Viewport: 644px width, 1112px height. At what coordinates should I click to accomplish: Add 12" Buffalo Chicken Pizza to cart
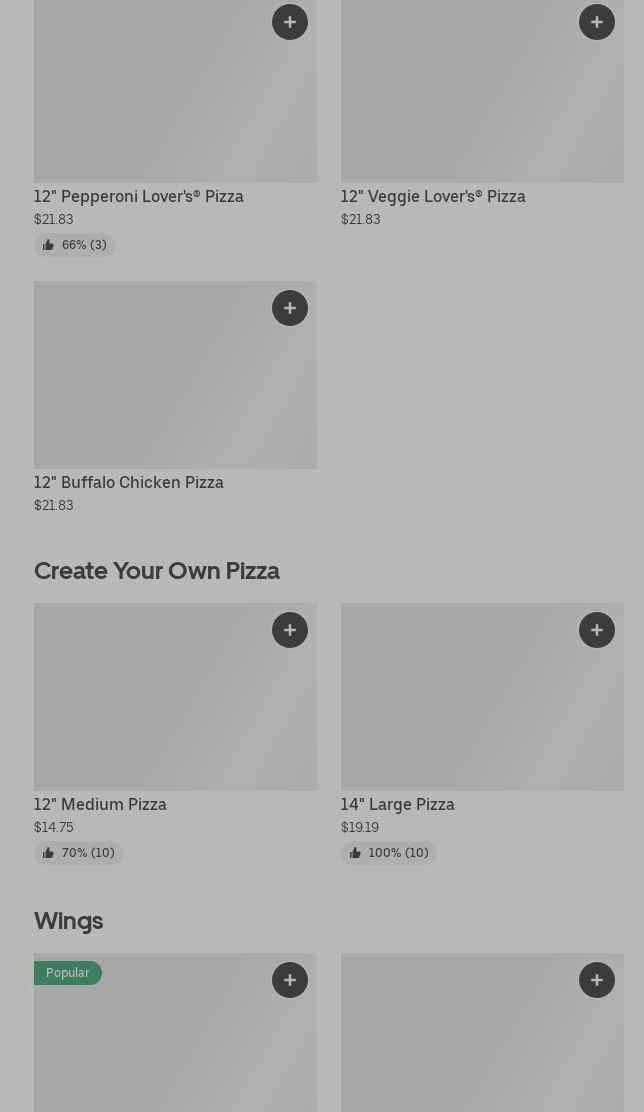[290, 308]
